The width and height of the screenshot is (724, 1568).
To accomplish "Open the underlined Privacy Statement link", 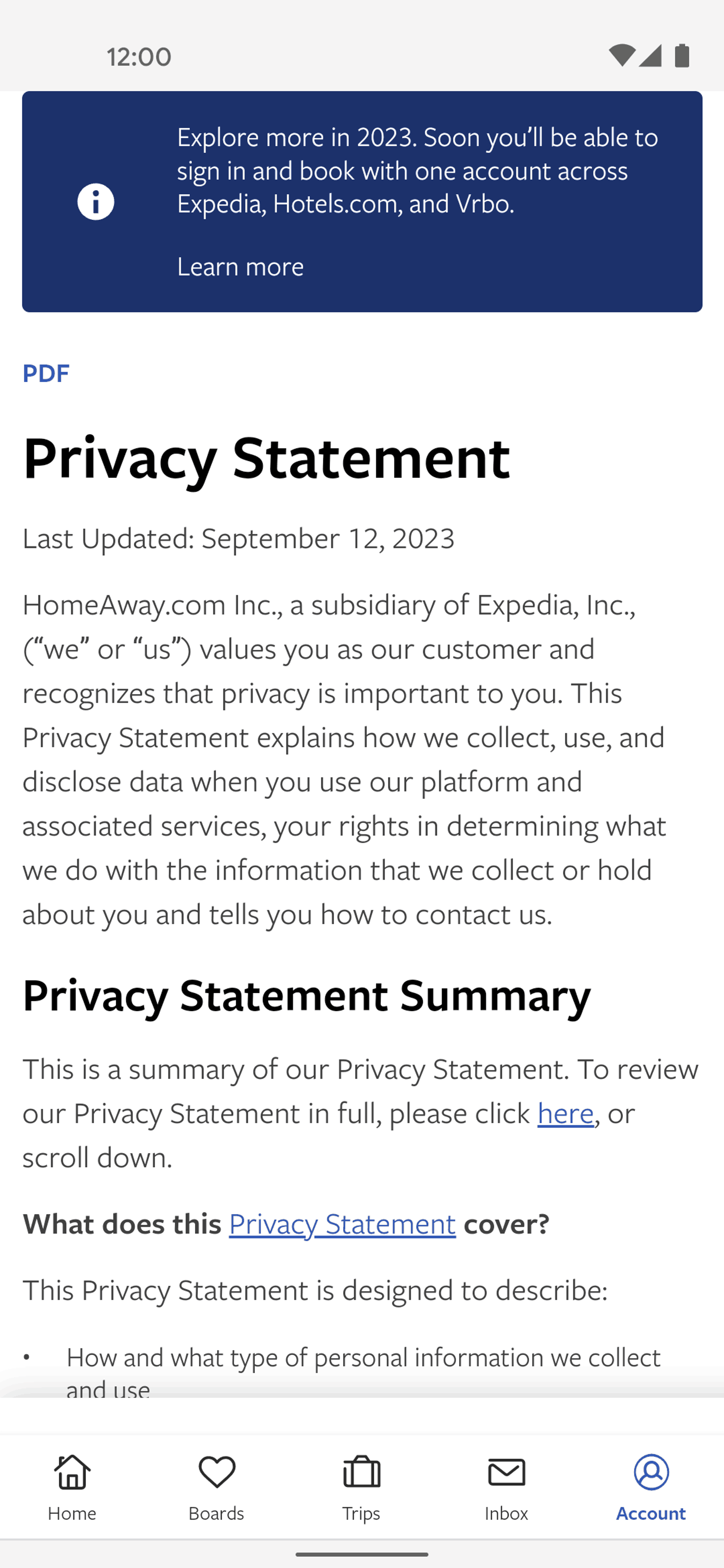I will [x=342, y=1223].
